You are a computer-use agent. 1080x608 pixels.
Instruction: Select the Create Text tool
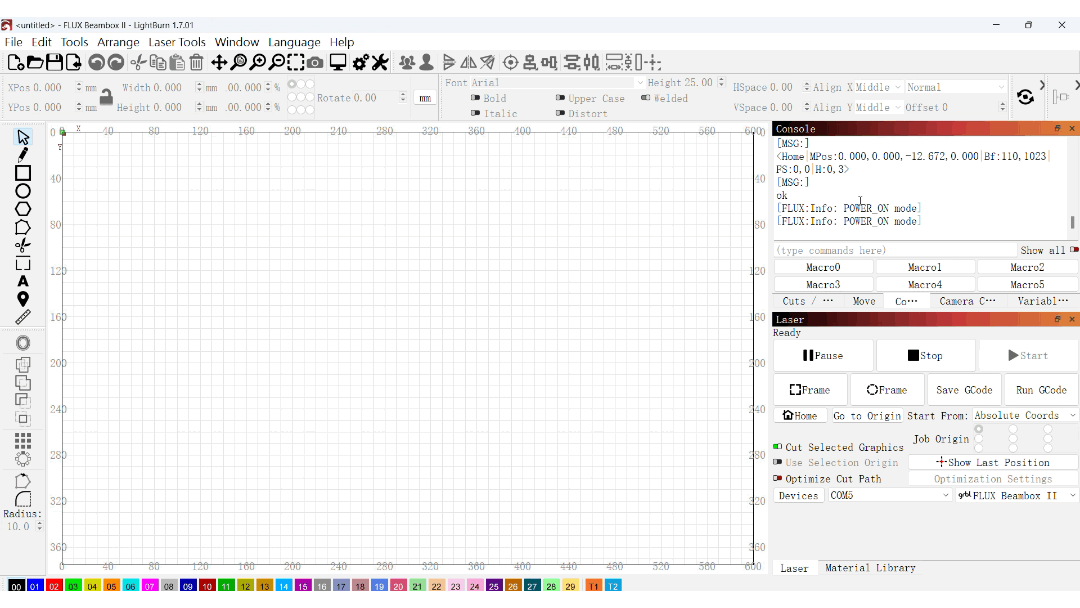coord(23,281)
